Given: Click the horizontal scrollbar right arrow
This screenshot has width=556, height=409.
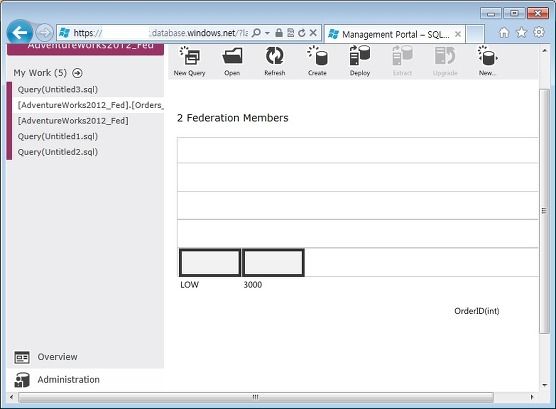Looking at the screenshot, I should pyautogui.click(x=532, y=397).
